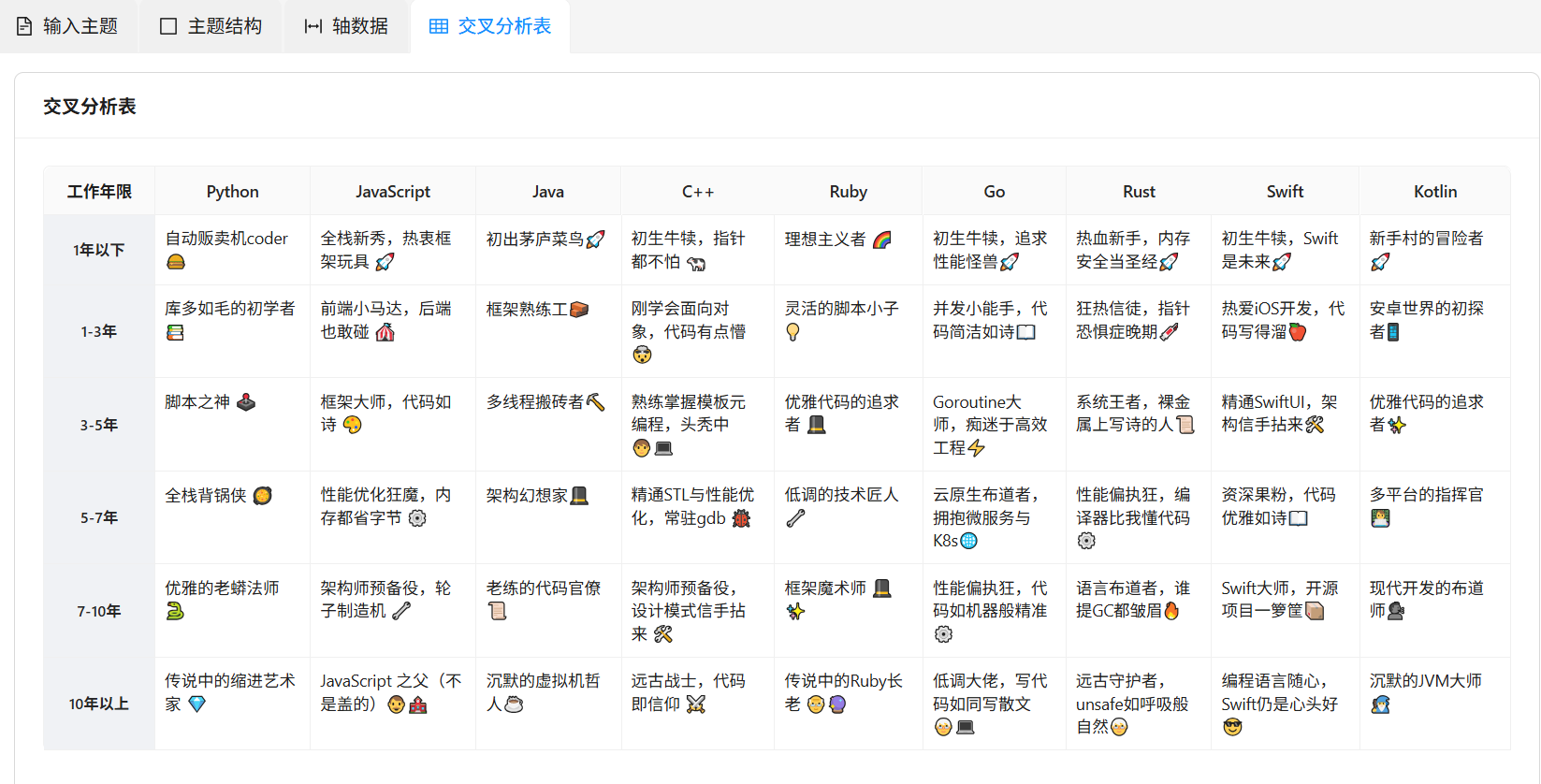Select the 10年以上 row header

click(98, 704)
